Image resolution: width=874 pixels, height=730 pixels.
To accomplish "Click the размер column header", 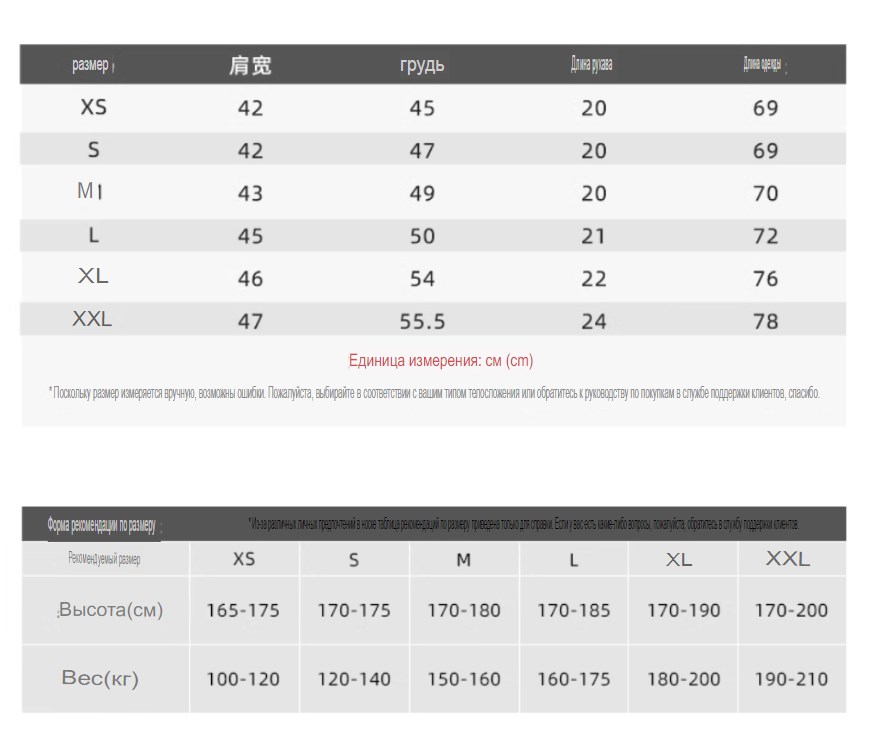I will tap(90, 65).
